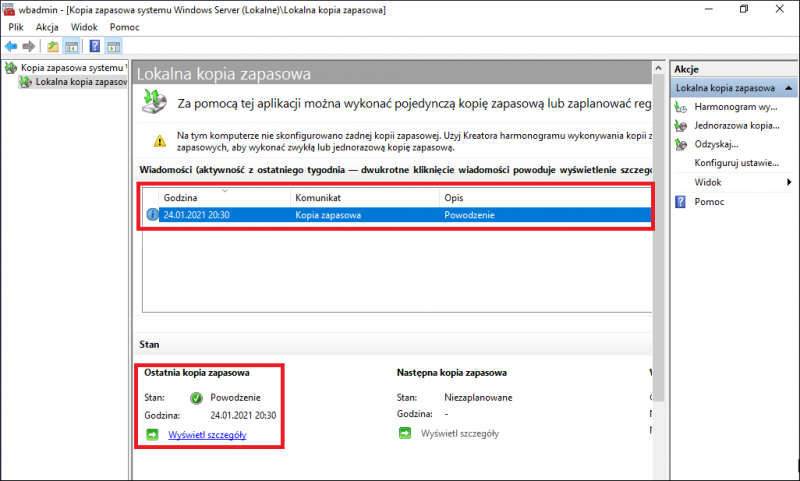This screenshot has height=481, width=800.
Task: Toggle the Action pane toolbar icon
Action: 112,46
